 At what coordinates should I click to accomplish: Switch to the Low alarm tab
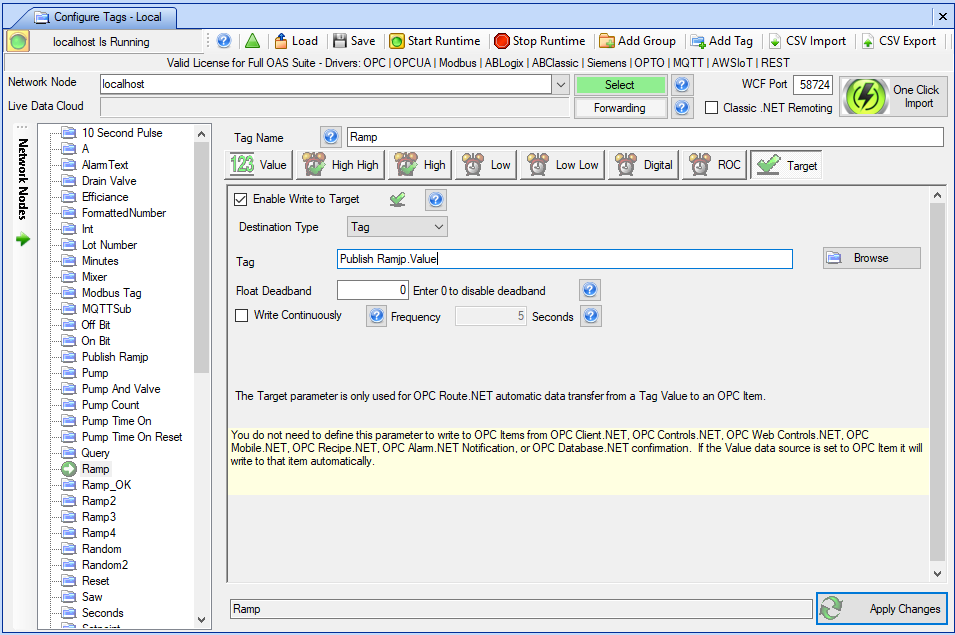tap(486, 164)
